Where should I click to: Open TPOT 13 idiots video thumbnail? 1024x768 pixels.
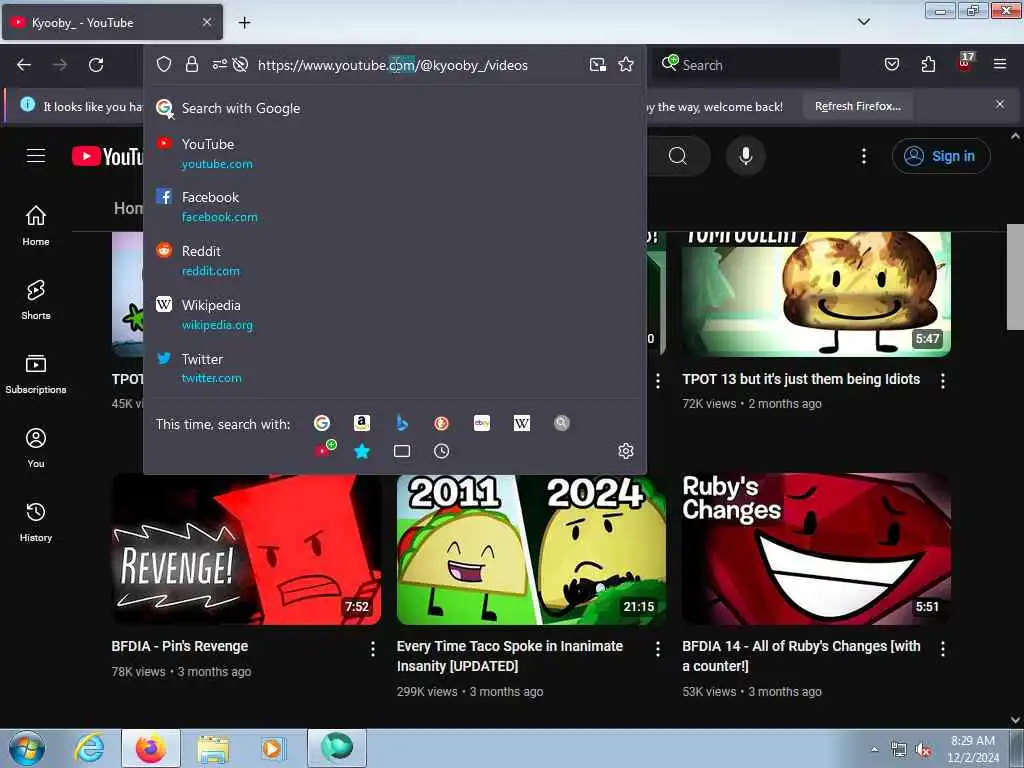click(x=816, y=294)
